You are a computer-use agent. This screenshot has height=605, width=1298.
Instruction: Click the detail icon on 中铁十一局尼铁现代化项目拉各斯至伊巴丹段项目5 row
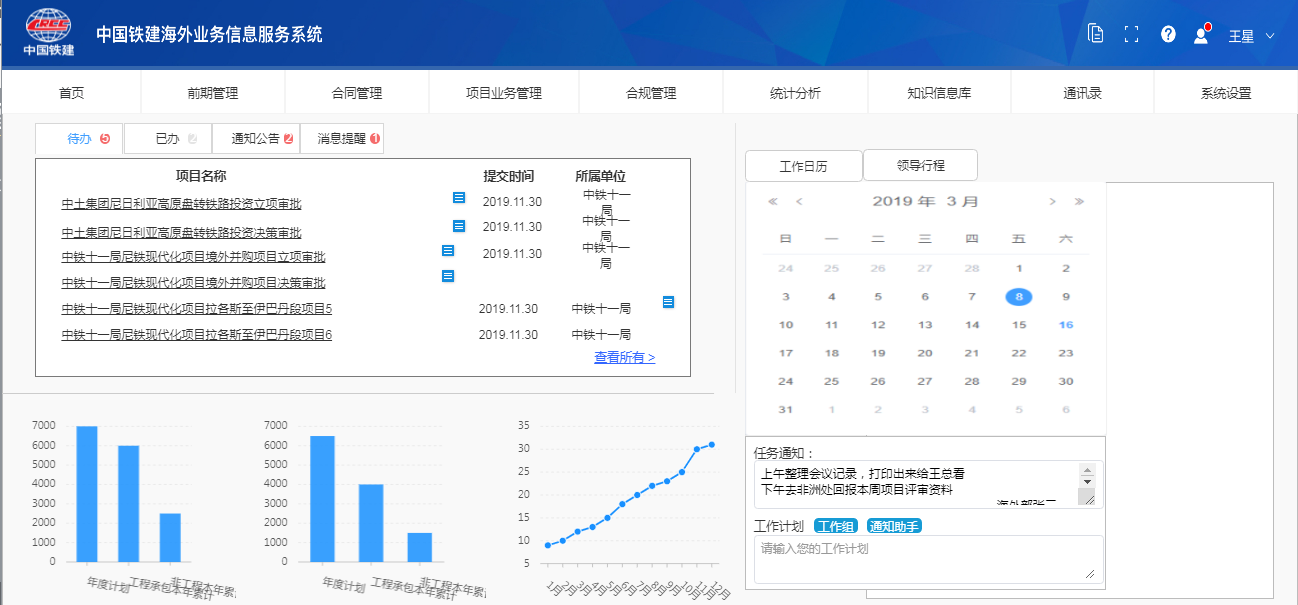(668, 301)
